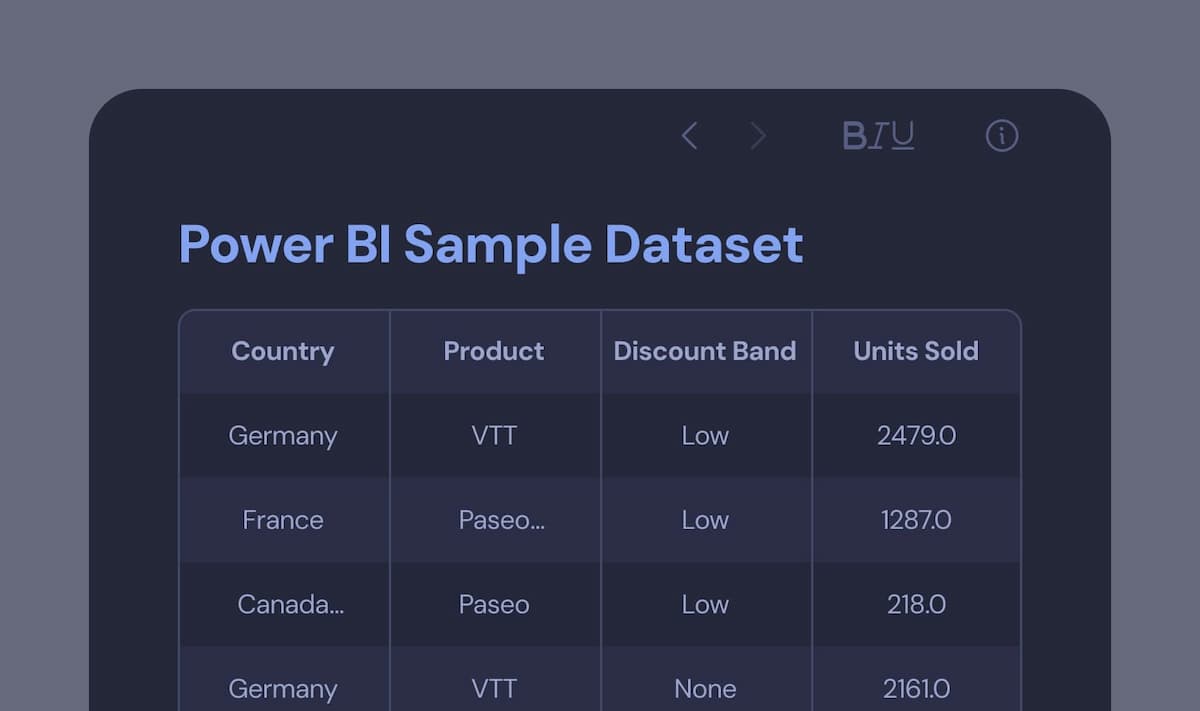Click the Units Sold column header
1200x711 pixels.
point(916,351)
